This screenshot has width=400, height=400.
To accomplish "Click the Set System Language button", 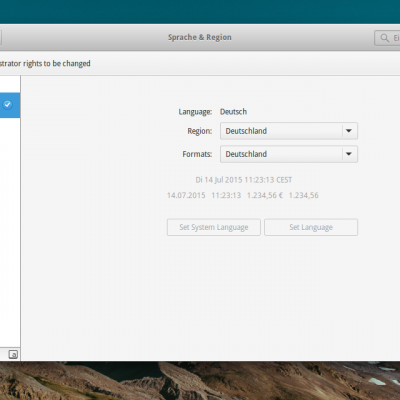I will tap(214, 227).
